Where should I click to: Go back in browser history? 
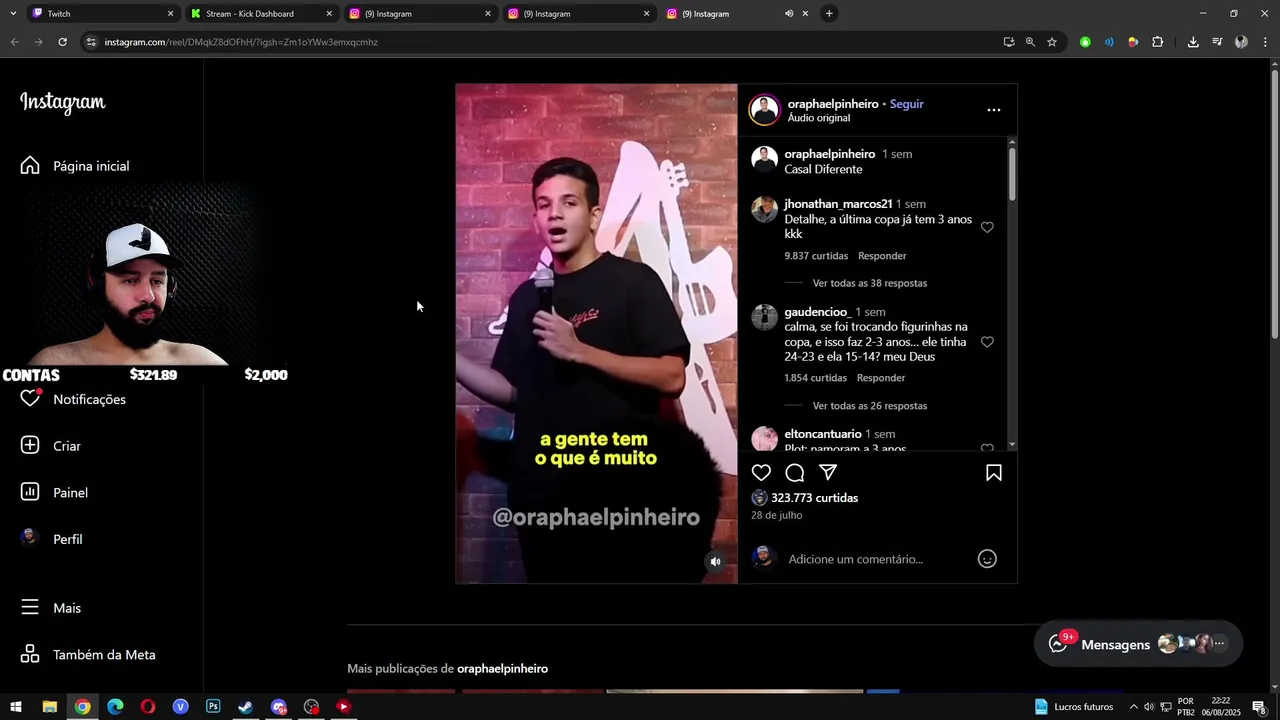[x=15, y=42]
